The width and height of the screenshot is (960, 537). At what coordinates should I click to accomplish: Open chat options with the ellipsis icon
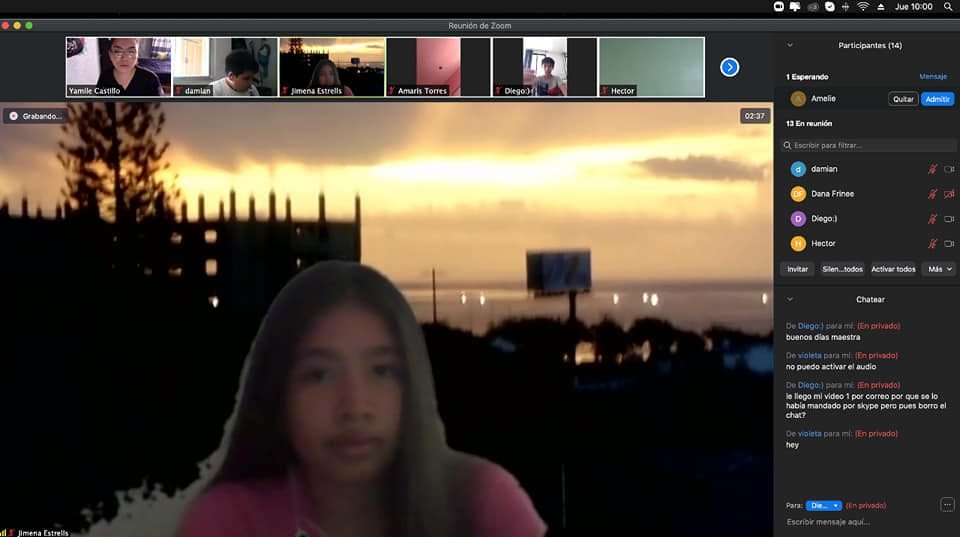[x=947, y=505]
